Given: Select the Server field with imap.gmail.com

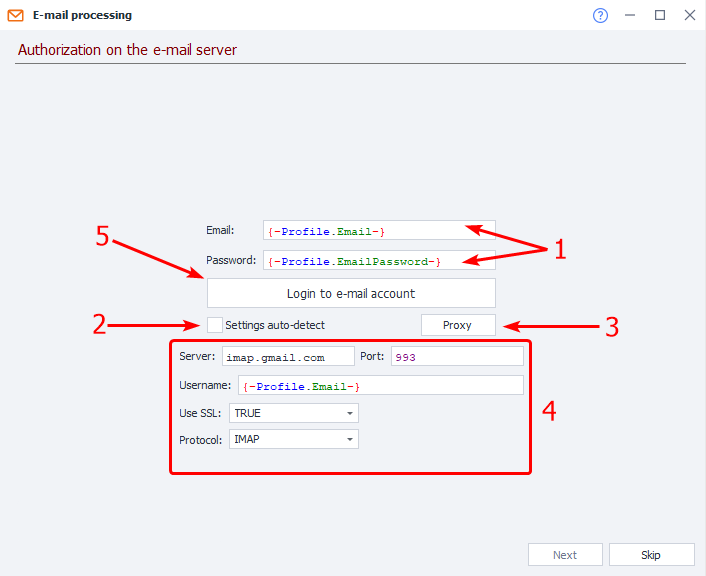Looking at the screenshot, I should pyautogui.click(x=288, y=357).
